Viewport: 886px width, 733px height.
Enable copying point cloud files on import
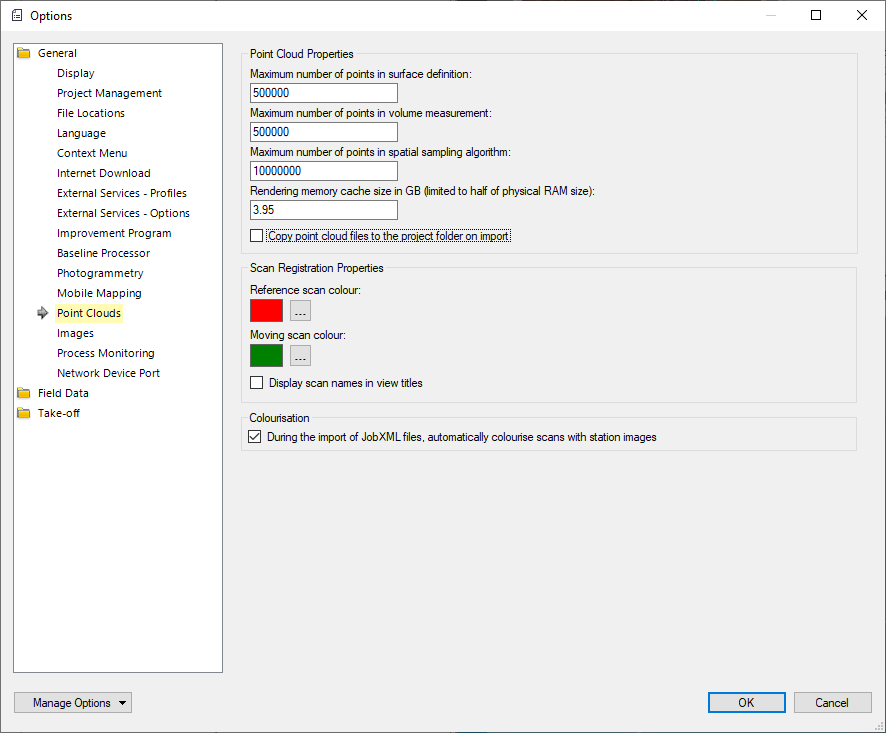point(257,236)
